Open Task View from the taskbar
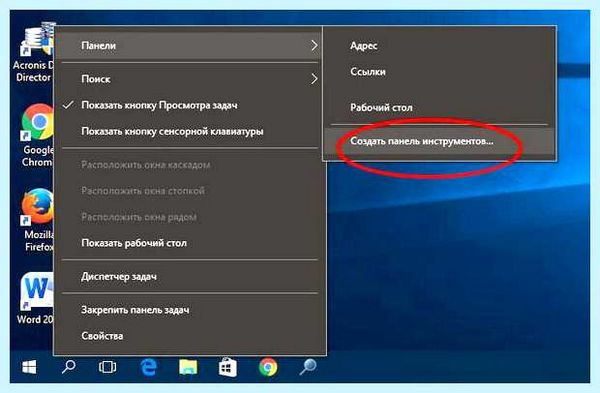Image resolution: width=600 pixels, height=393 pixels. (x=108, y=367)
